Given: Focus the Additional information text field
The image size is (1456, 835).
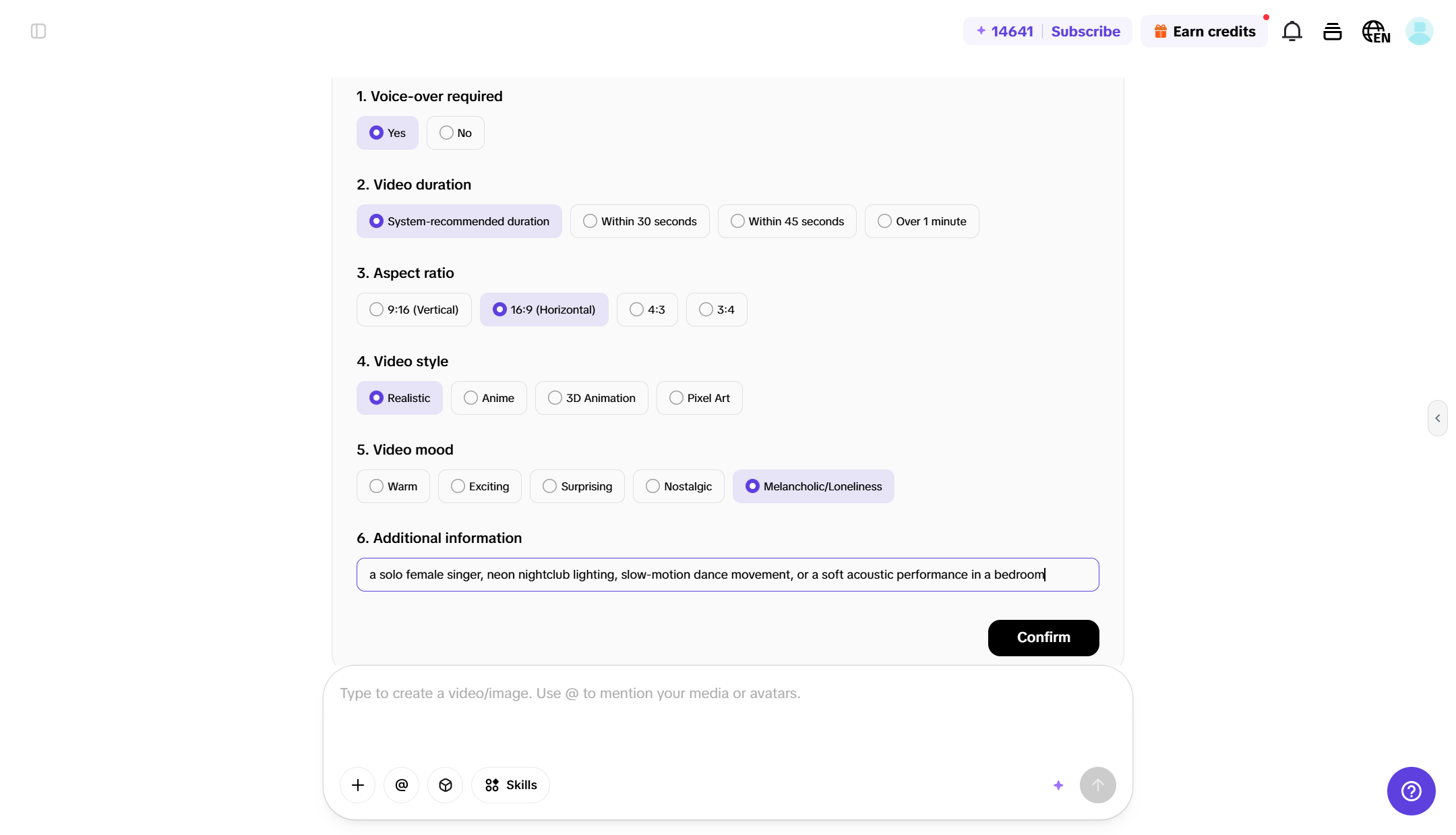Looking at the screenshot, I should [728, 575].
